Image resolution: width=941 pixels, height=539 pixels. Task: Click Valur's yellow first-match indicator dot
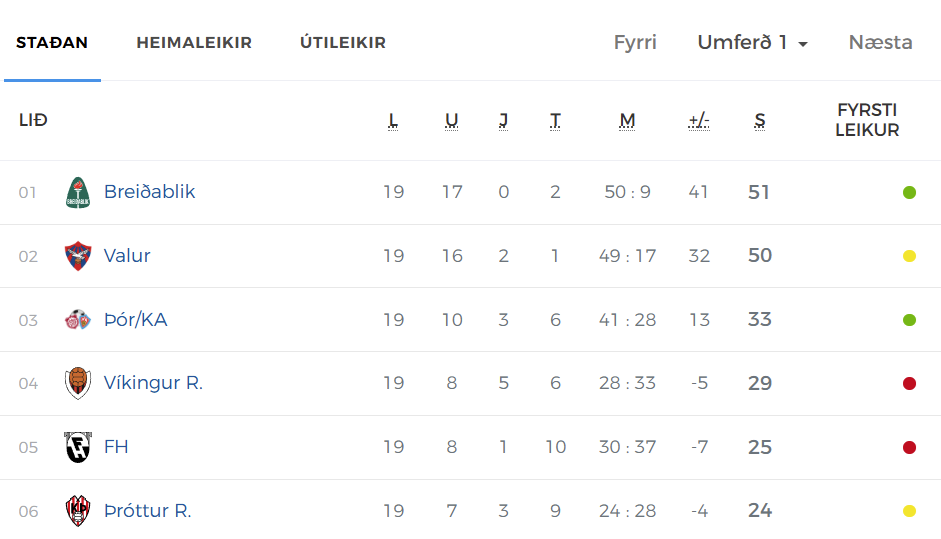tap(909, 256)
